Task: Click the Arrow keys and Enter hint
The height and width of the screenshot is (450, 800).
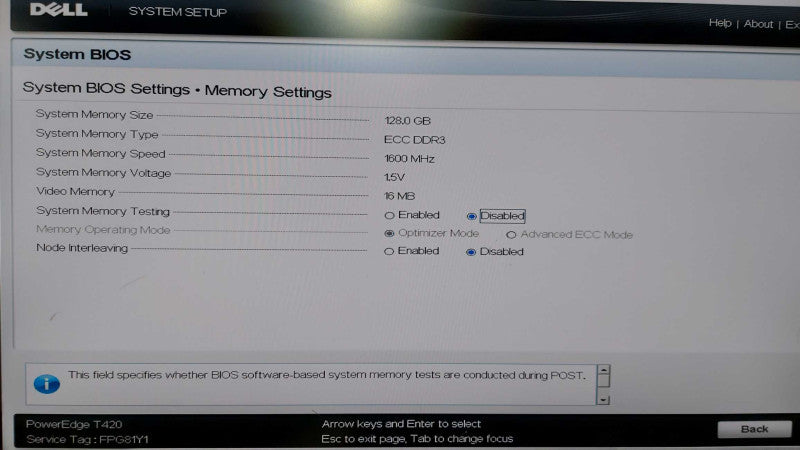Action: click(x=401, y=423)
